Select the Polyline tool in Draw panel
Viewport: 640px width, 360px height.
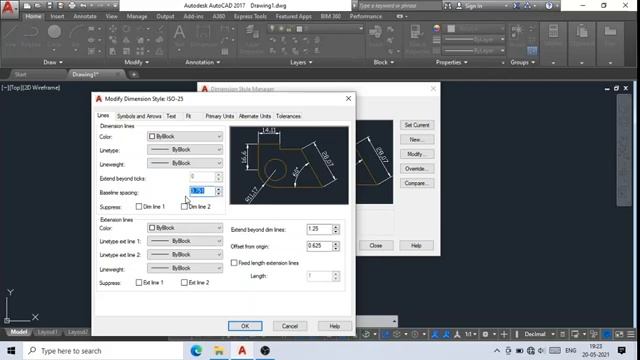click(x=31, y=36)
